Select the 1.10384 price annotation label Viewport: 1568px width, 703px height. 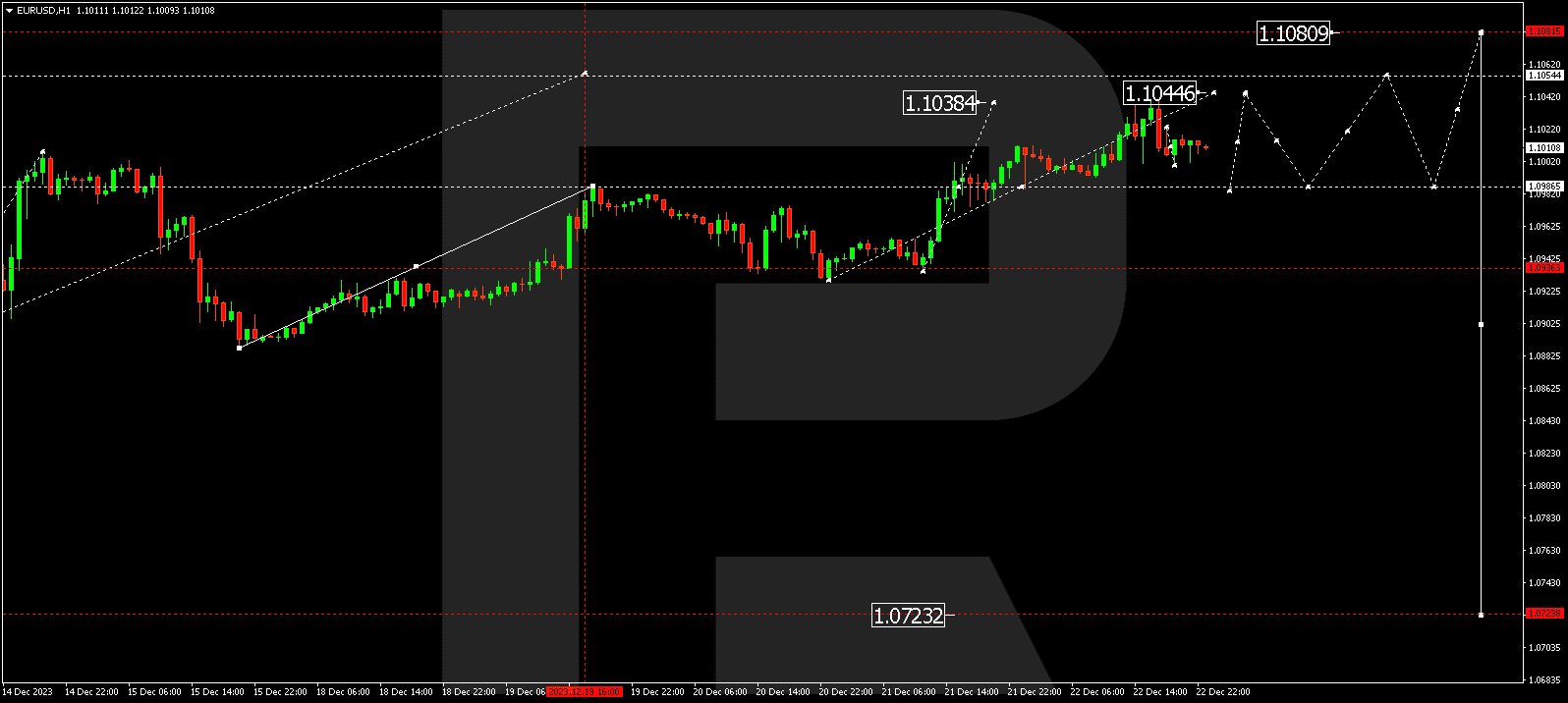point(940,102)
